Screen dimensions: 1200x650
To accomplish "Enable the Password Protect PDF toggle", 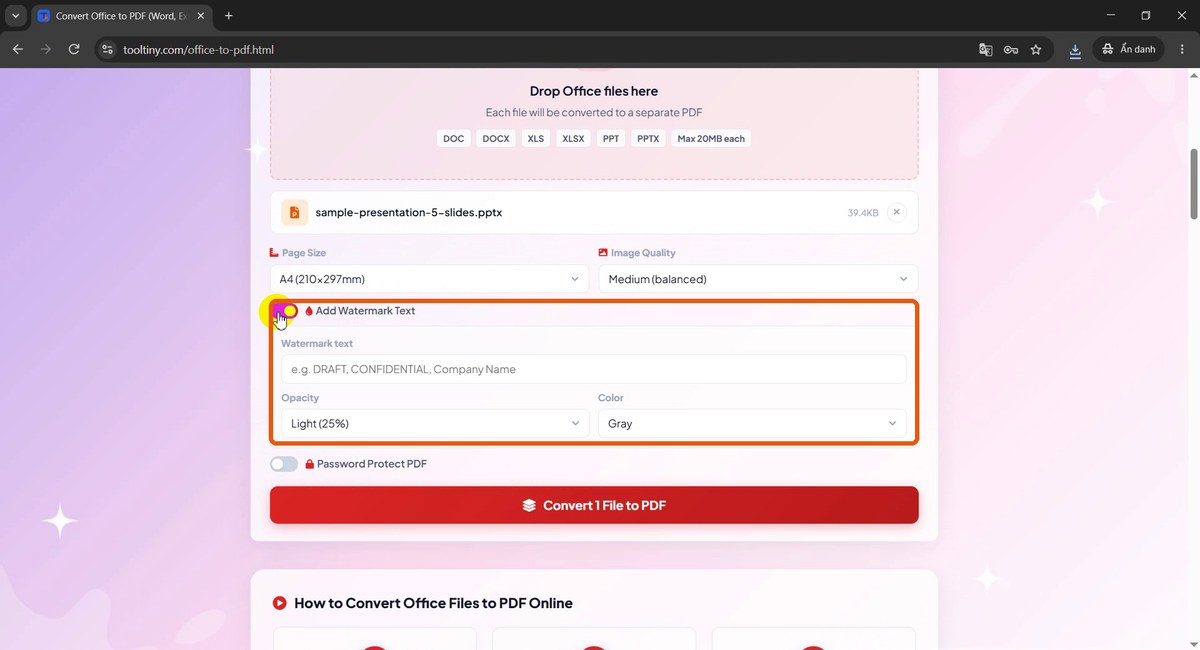I will coord(284,464).
